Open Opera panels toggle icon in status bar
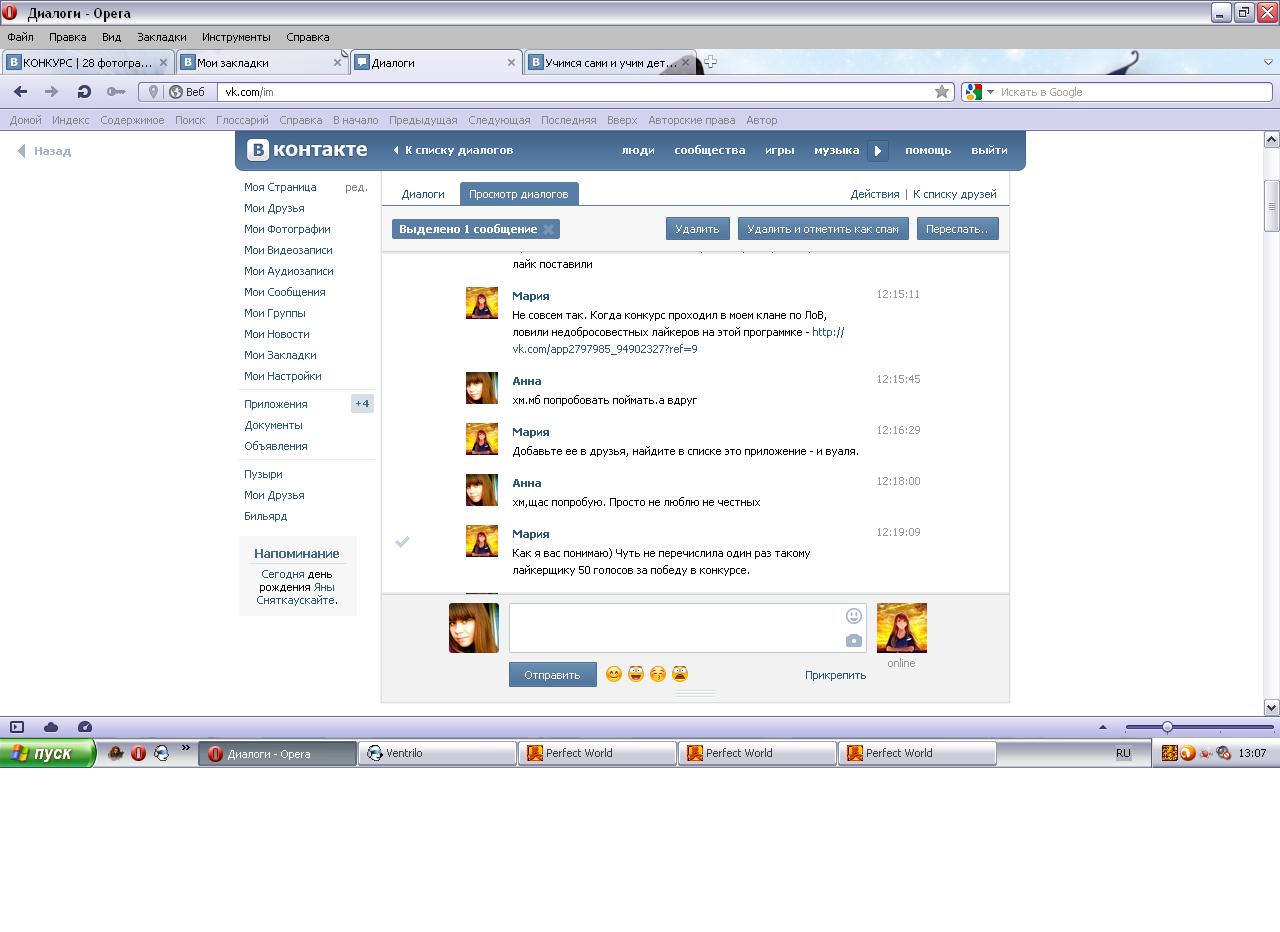This screenshot has width=1280, height=932. [17, 727]
